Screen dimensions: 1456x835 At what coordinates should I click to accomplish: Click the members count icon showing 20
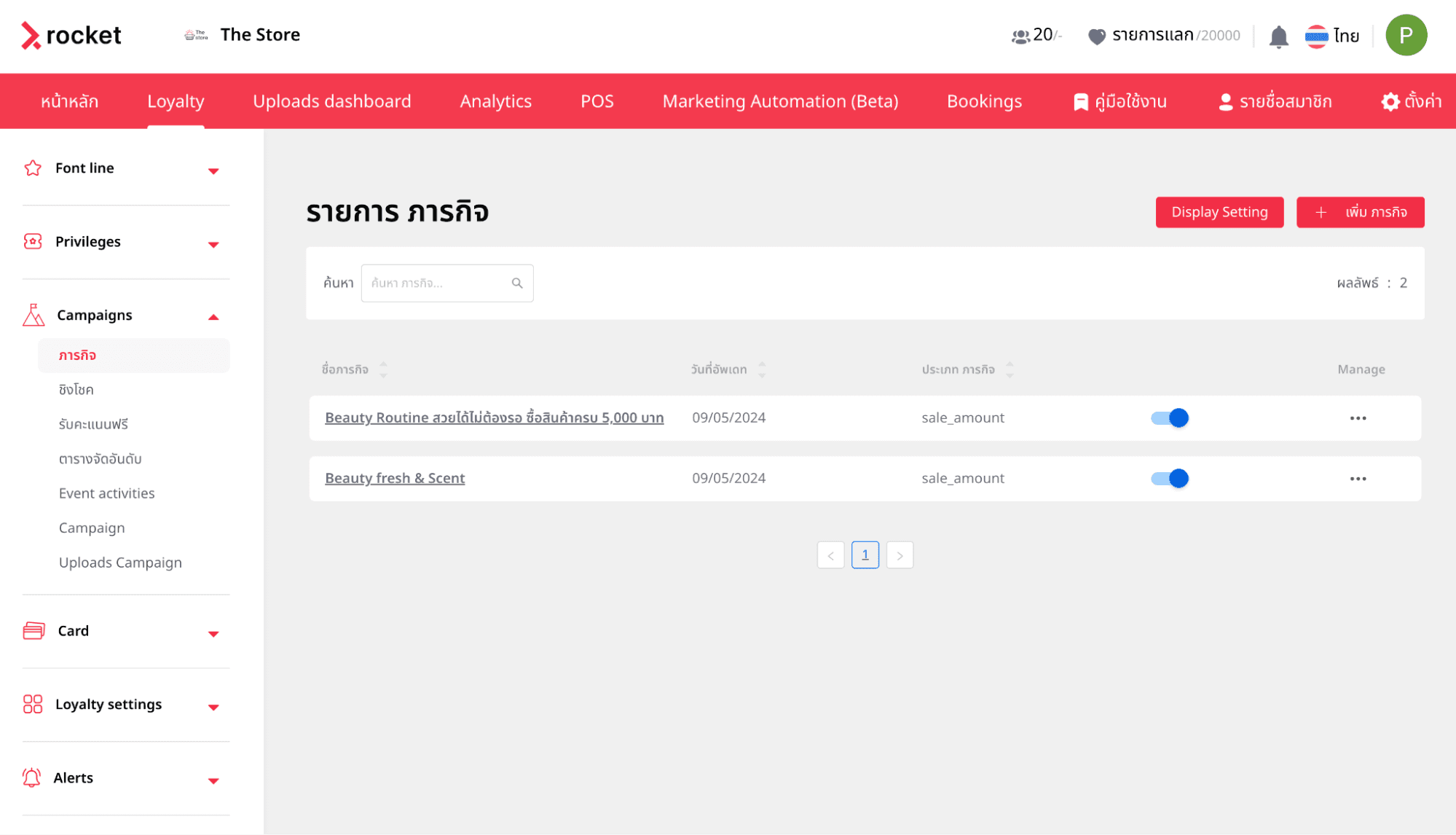click(1020, 36)
